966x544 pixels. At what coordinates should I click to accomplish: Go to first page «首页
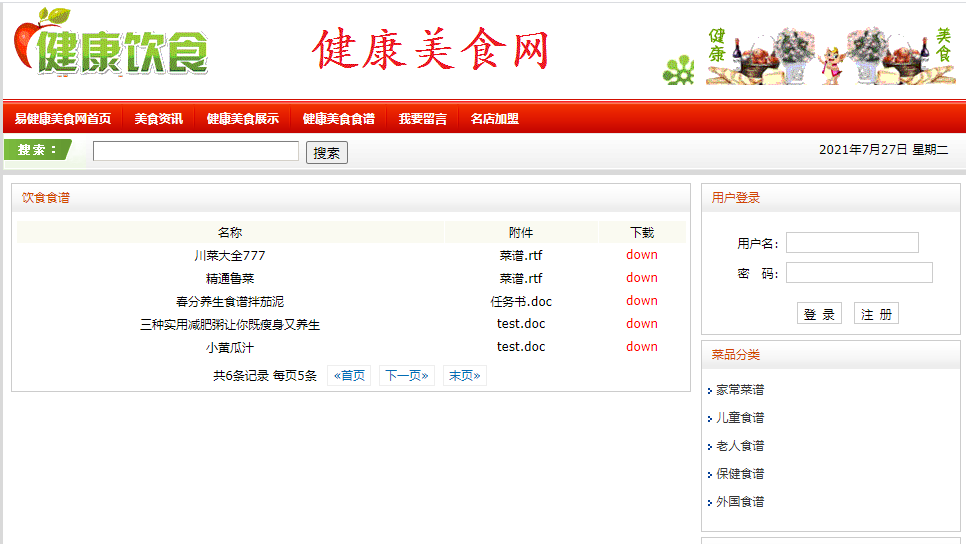tap(349, 375)
